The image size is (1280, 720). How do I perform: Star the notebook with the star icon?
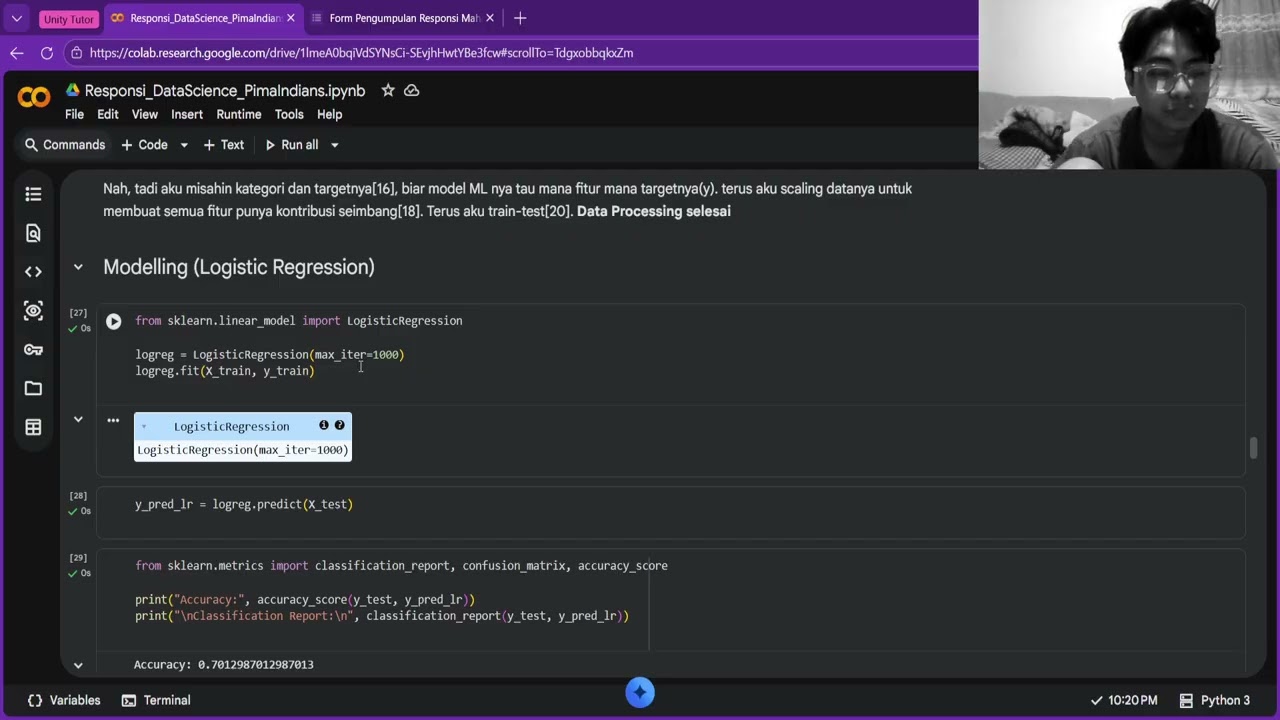(x=387, y=90)
